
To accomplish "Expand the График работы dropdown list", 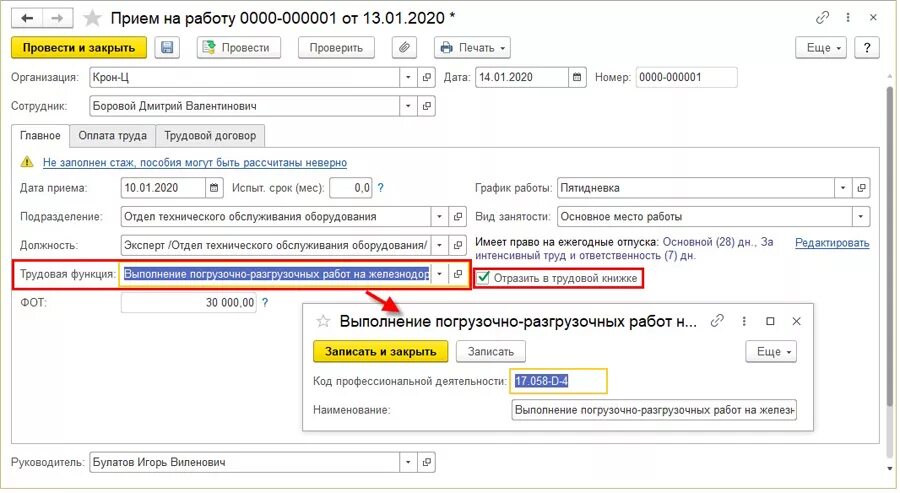I will point(843,188).
